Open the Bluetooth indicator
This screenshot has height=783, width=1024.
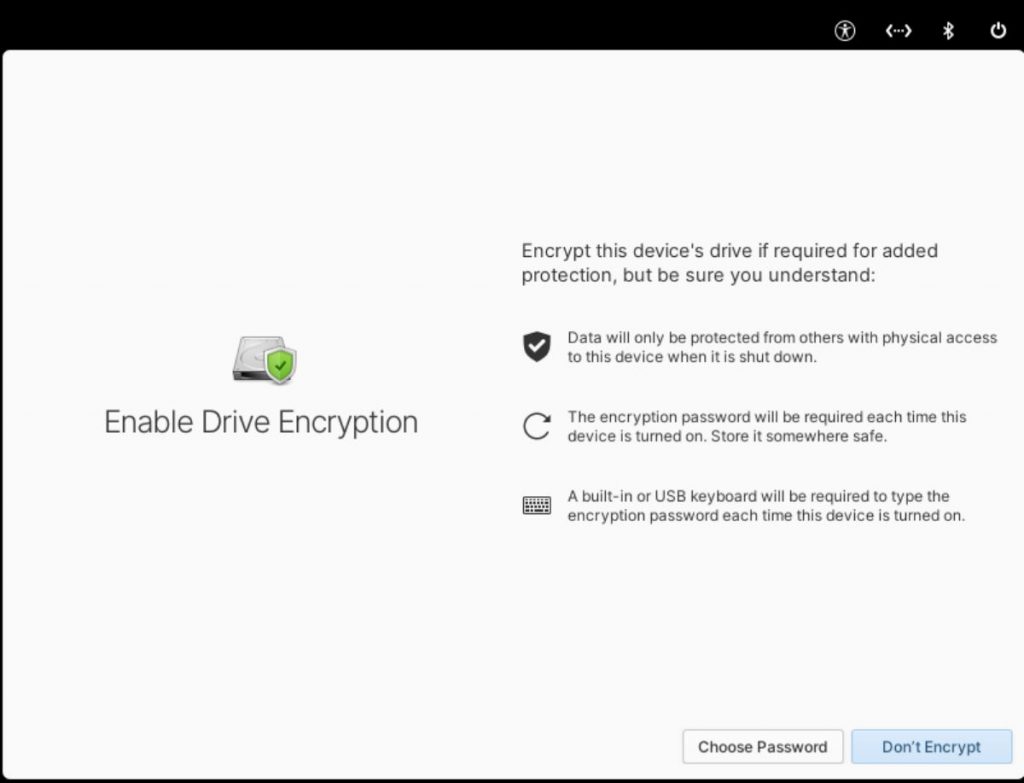pos(949,31)
